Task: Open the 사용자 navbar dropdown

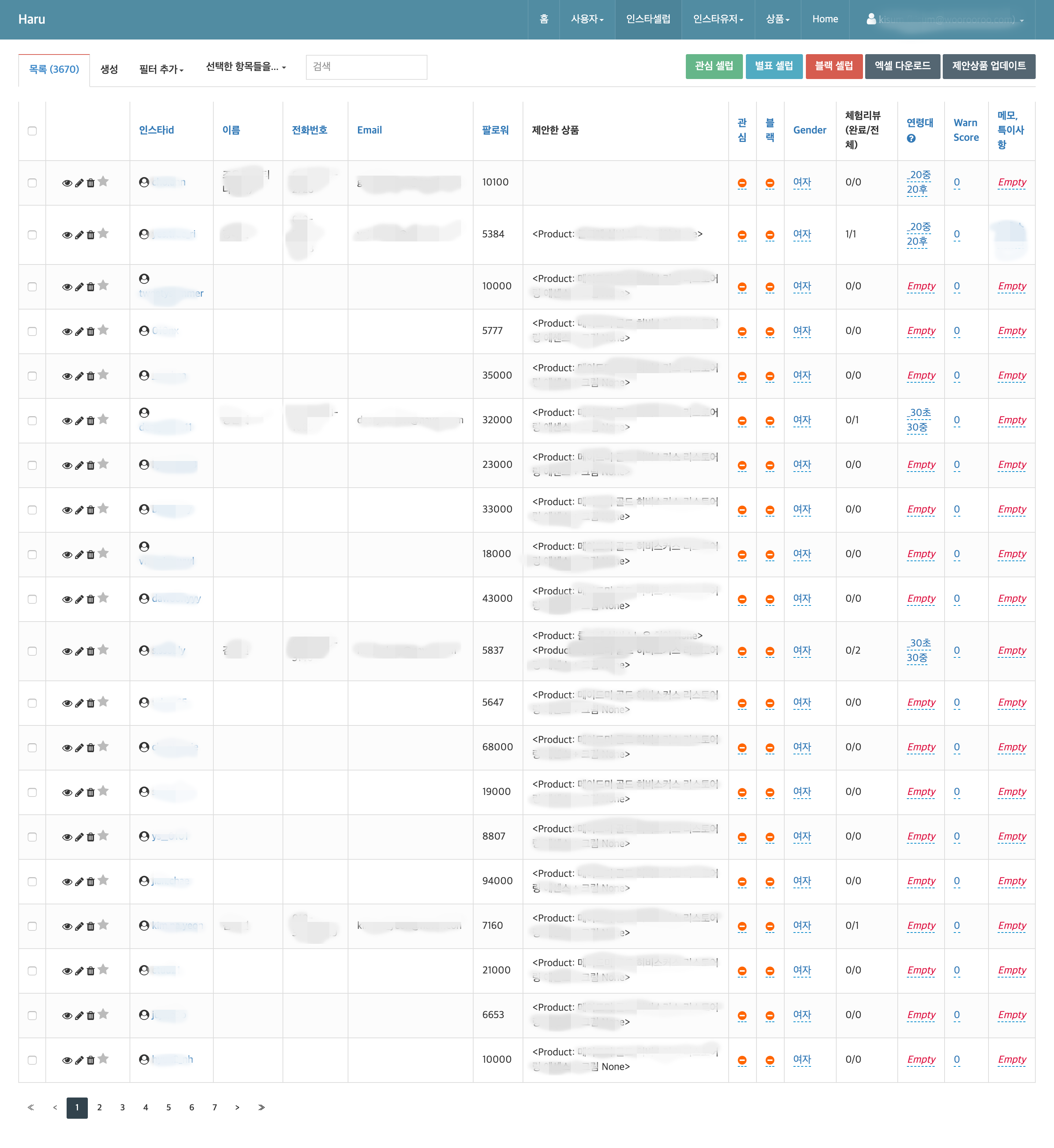Action: pyautogui.click(x=587, y=19)
